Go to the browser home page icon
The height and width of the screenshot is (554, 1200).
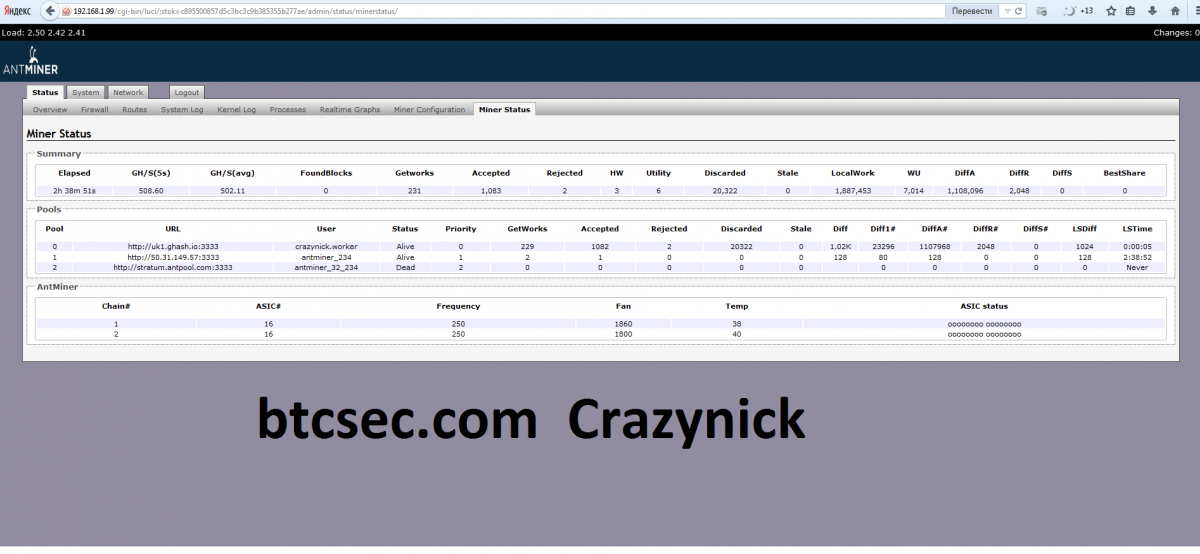(1173, 11)
